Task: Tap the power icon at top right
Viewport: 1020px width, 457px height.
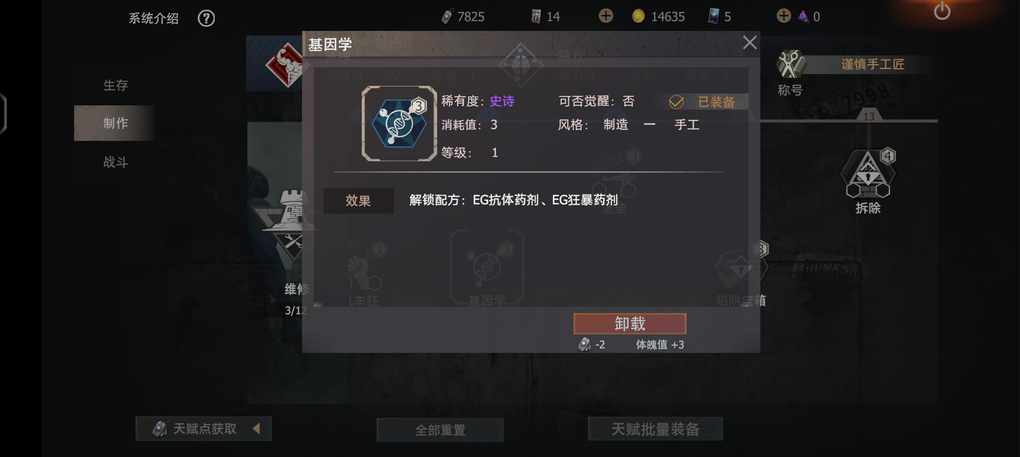Action: point(942,10)
